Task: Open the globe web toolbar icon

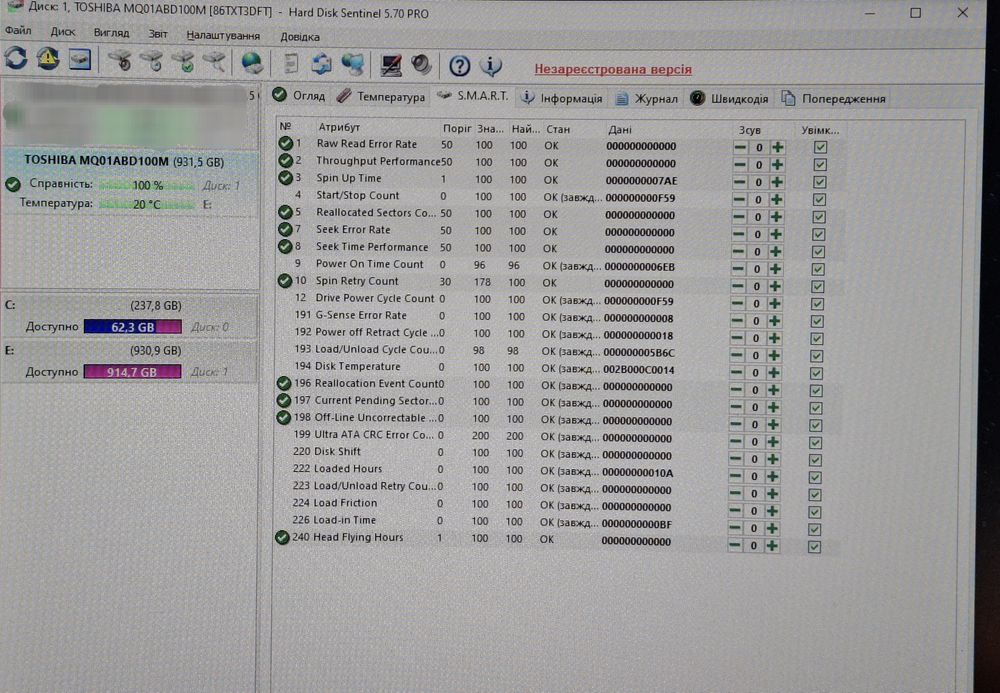Action: [253, 63]
